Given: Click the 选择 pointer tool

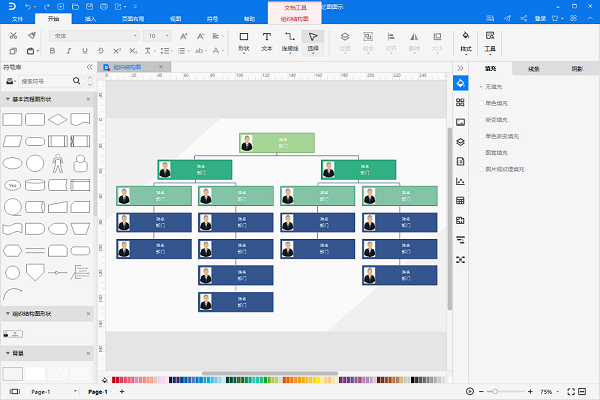Looking at the screenshot, I should [x=313, y=41].
